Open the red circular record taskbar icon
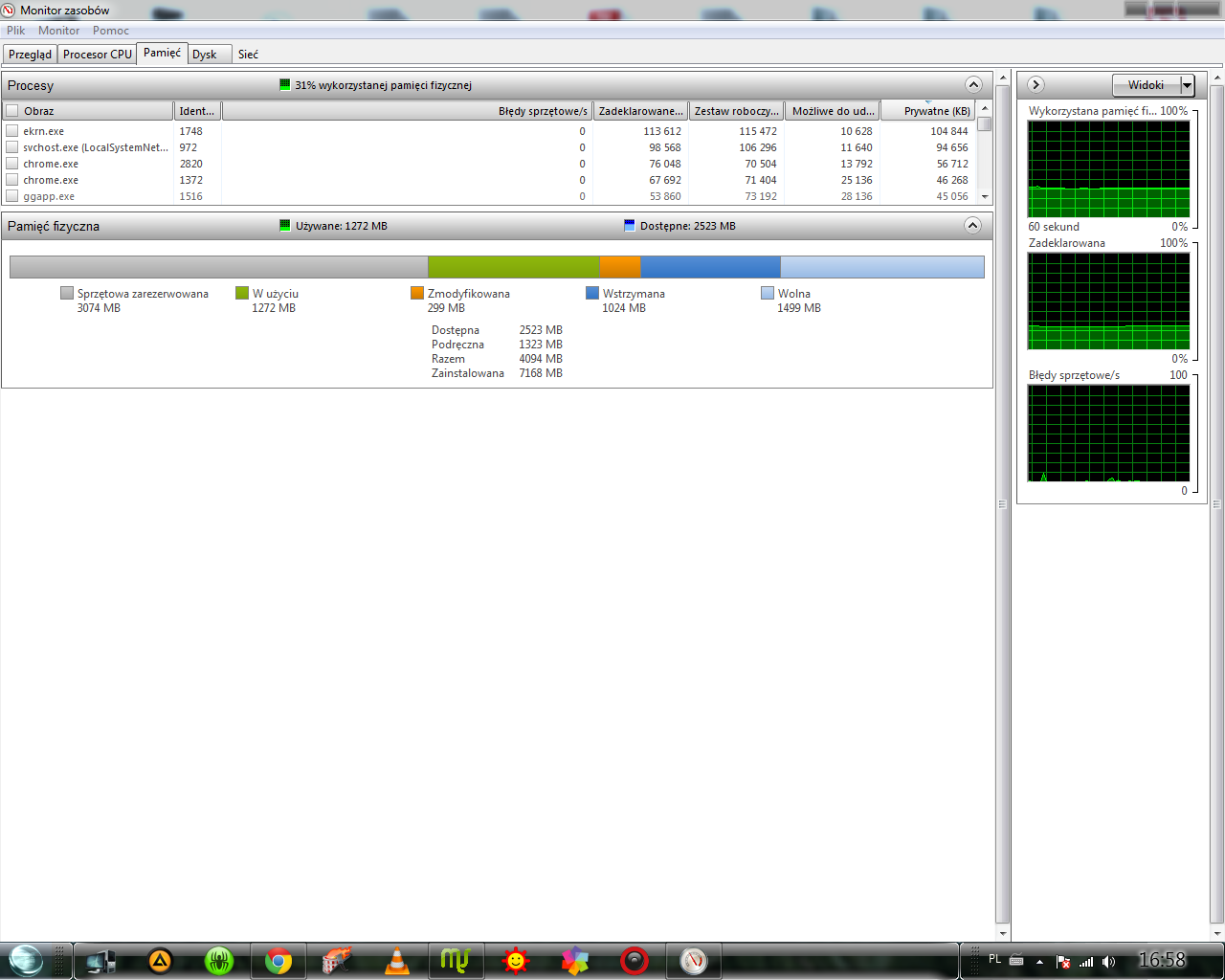 (x=635, y=961)
